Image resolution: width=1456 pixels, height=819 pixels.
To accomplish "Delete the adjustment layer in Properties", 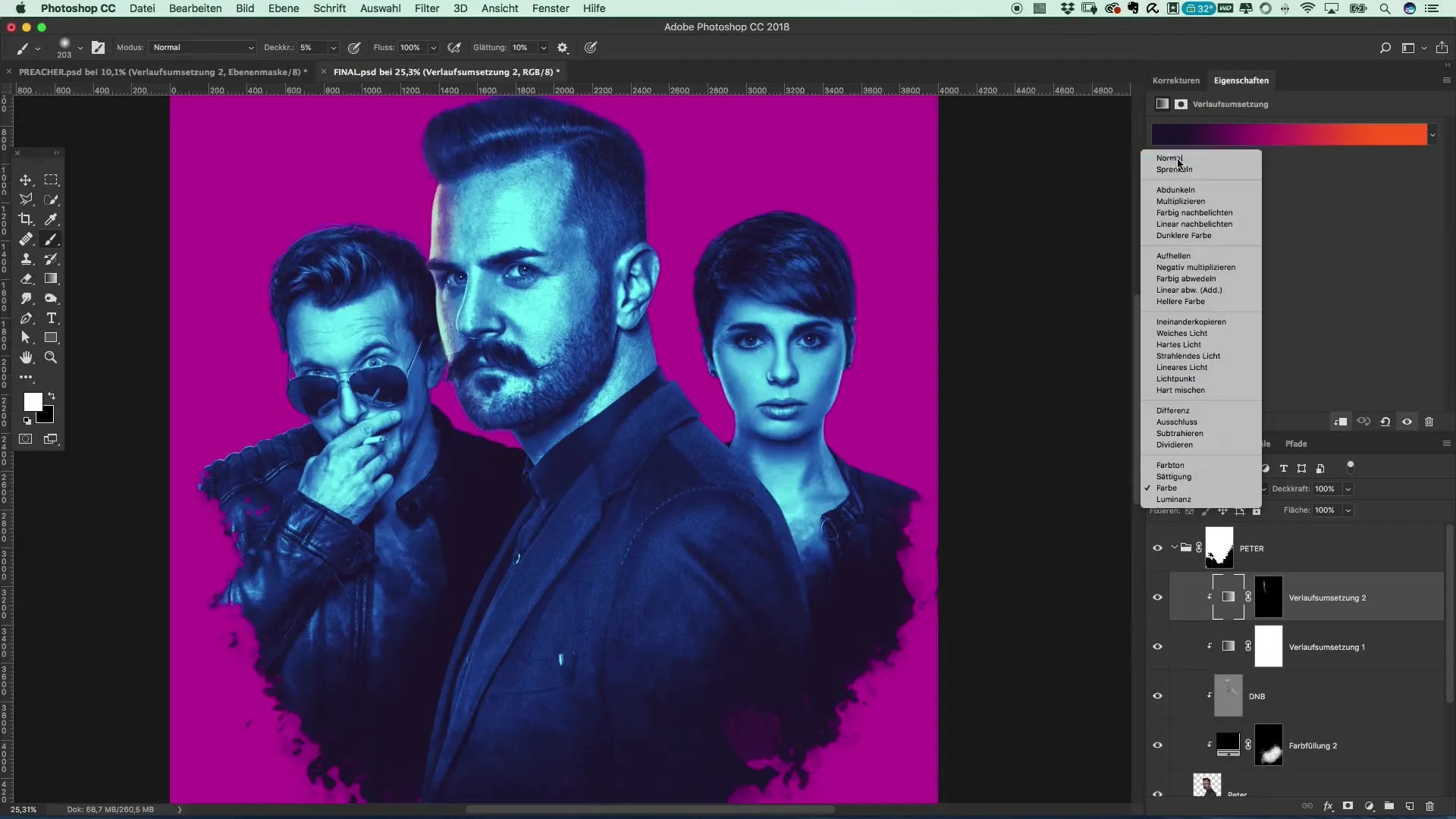I will [1429, 422].
